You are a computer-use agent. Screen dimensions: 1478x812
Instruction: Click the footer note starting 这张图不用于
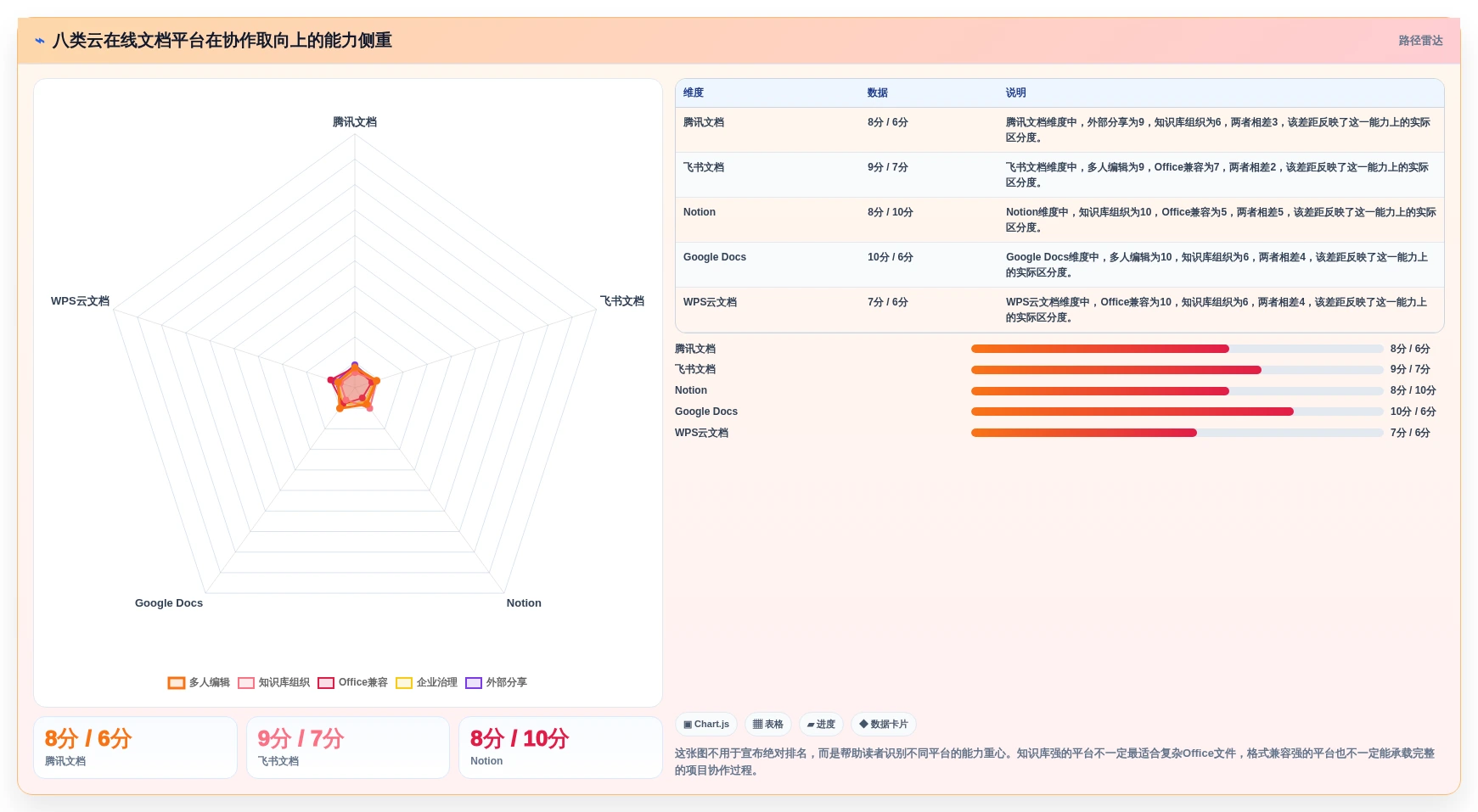click(1054, 762)
